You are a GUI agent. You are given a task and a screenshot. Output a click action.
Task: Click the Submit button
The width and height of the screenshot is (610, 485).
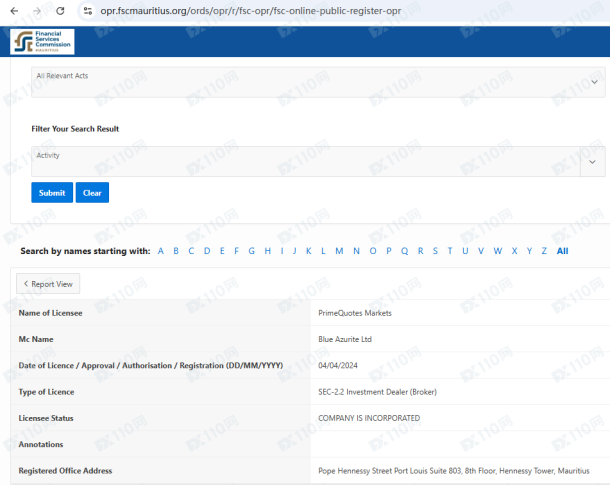(52, 193)
